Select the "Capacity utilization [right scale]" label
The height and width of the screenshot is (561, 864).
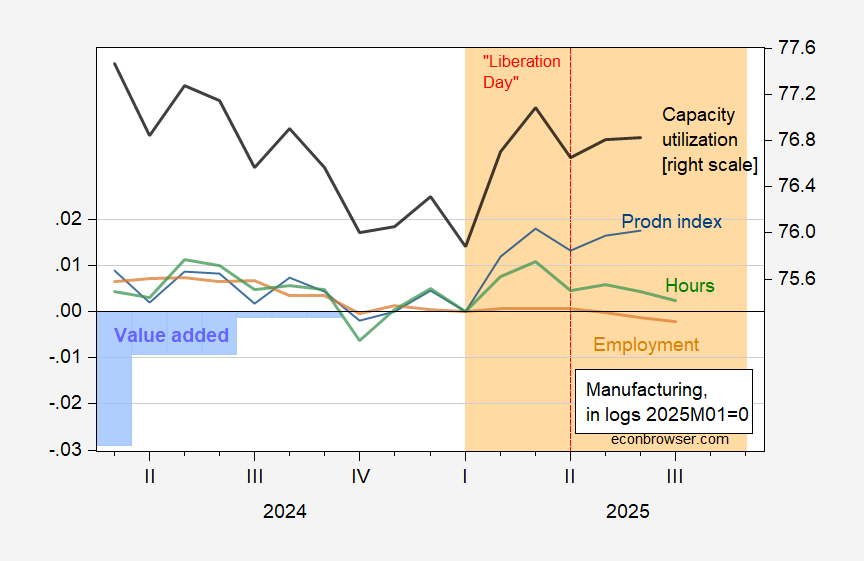[708, 140]
